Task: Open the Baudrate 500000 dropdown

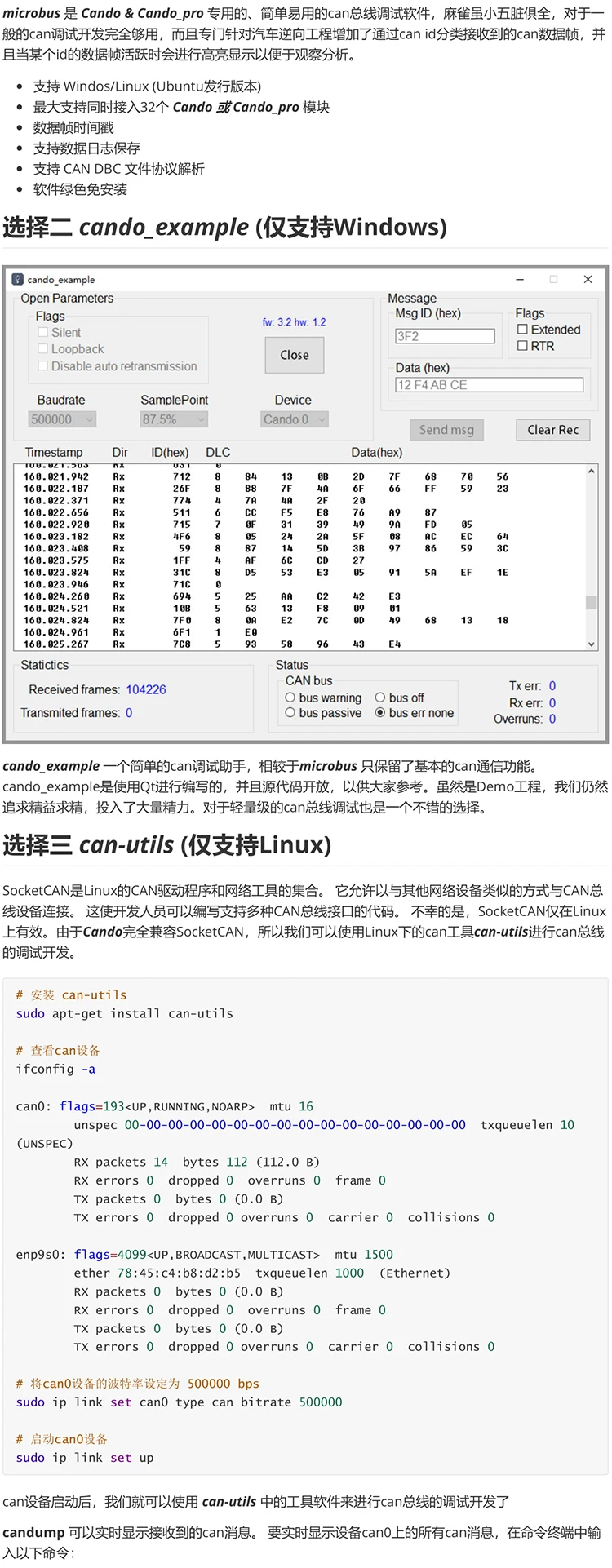Action: point(62,419)
